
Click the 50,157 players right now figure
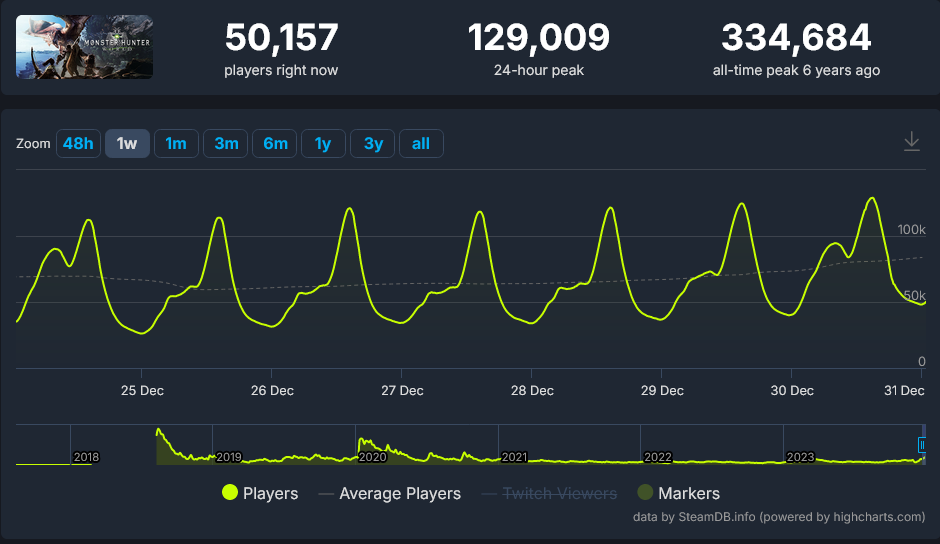tap(281, 38)
